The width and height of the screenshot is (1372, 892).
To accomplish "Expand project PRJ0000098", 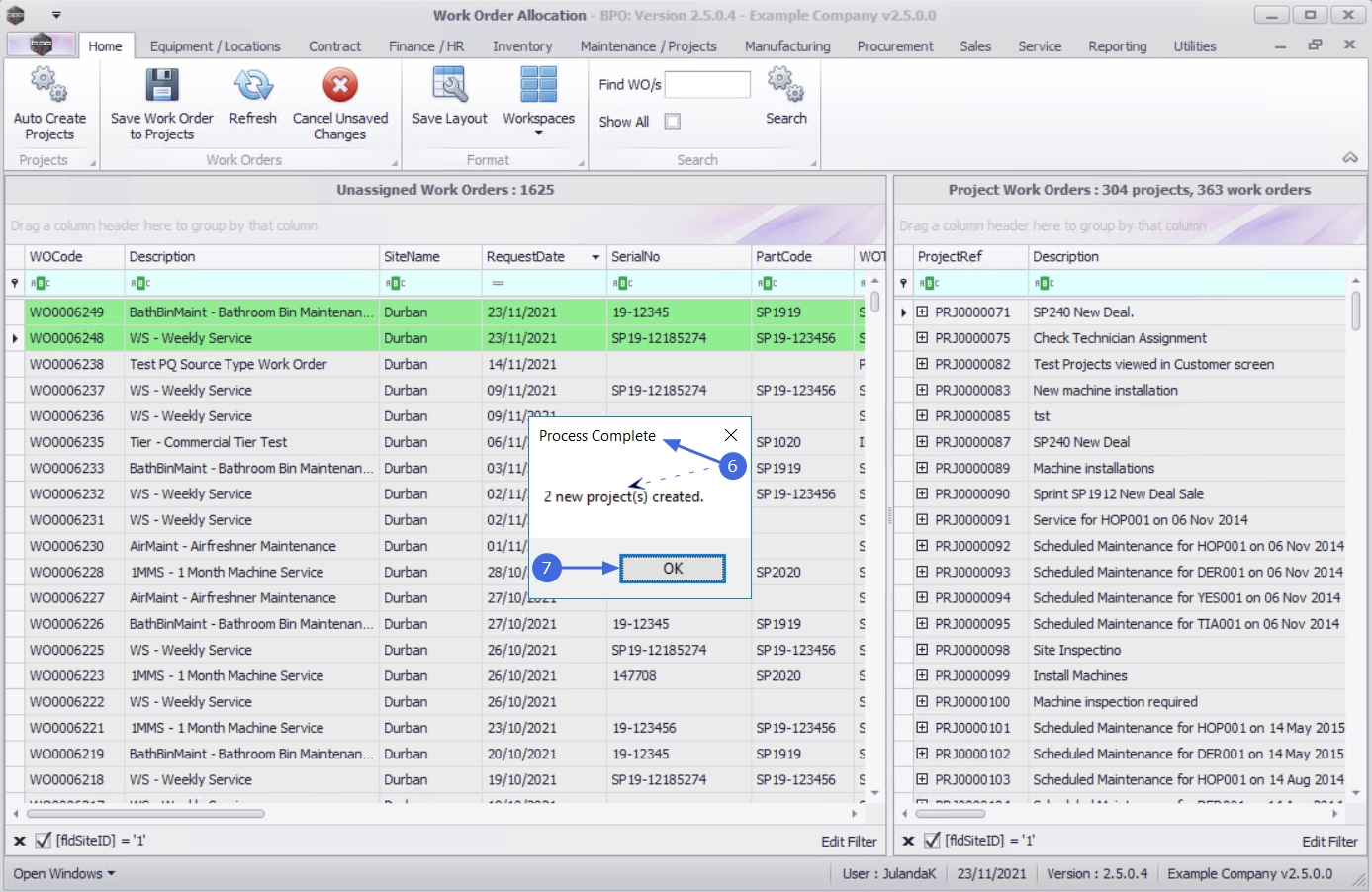I will pos(922,650).
